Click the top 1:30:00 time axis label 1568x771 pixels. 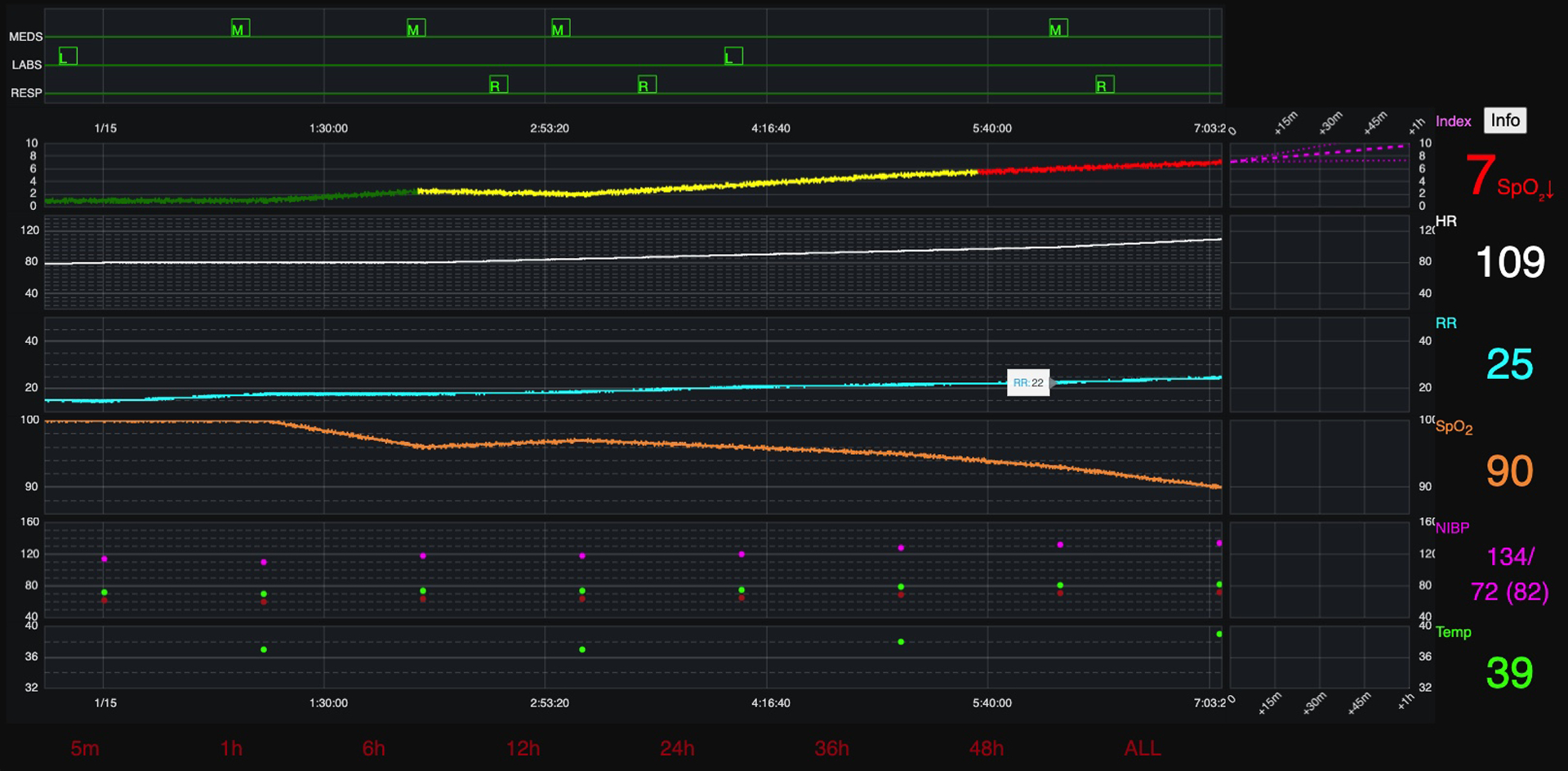coord(328,128)
